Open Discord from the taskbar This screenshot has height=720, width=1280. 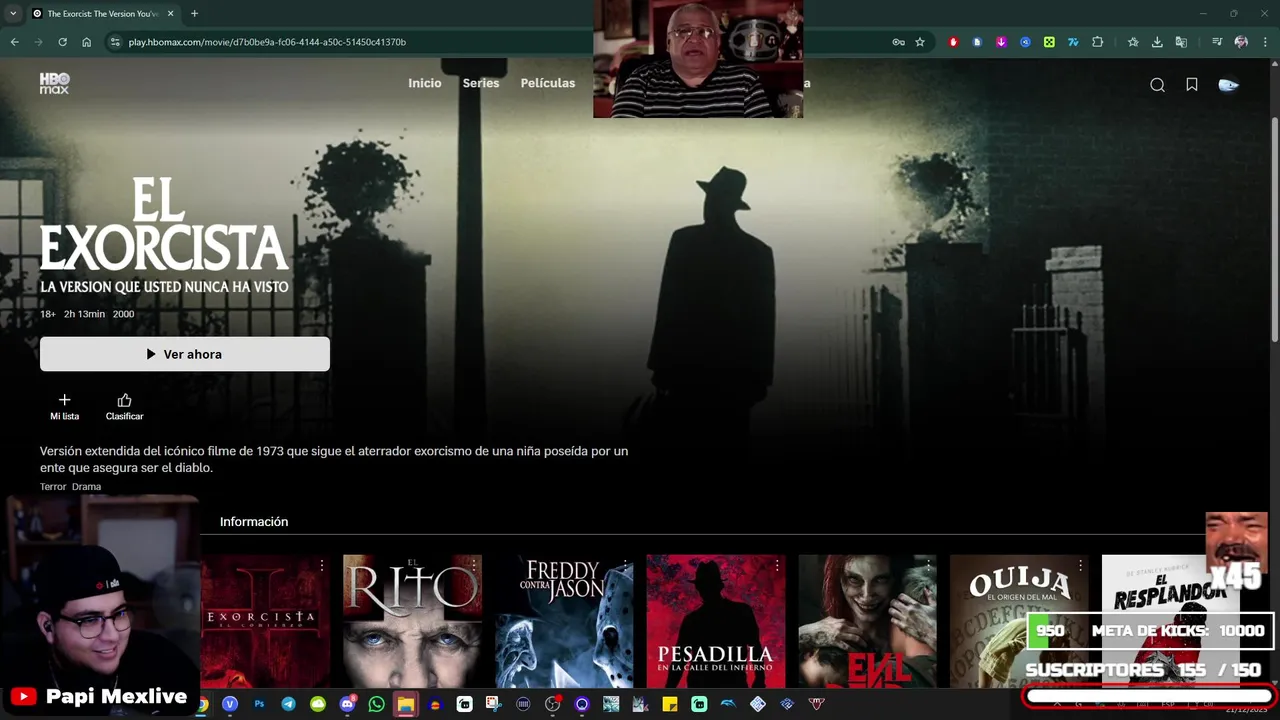[x=347, y=704]
